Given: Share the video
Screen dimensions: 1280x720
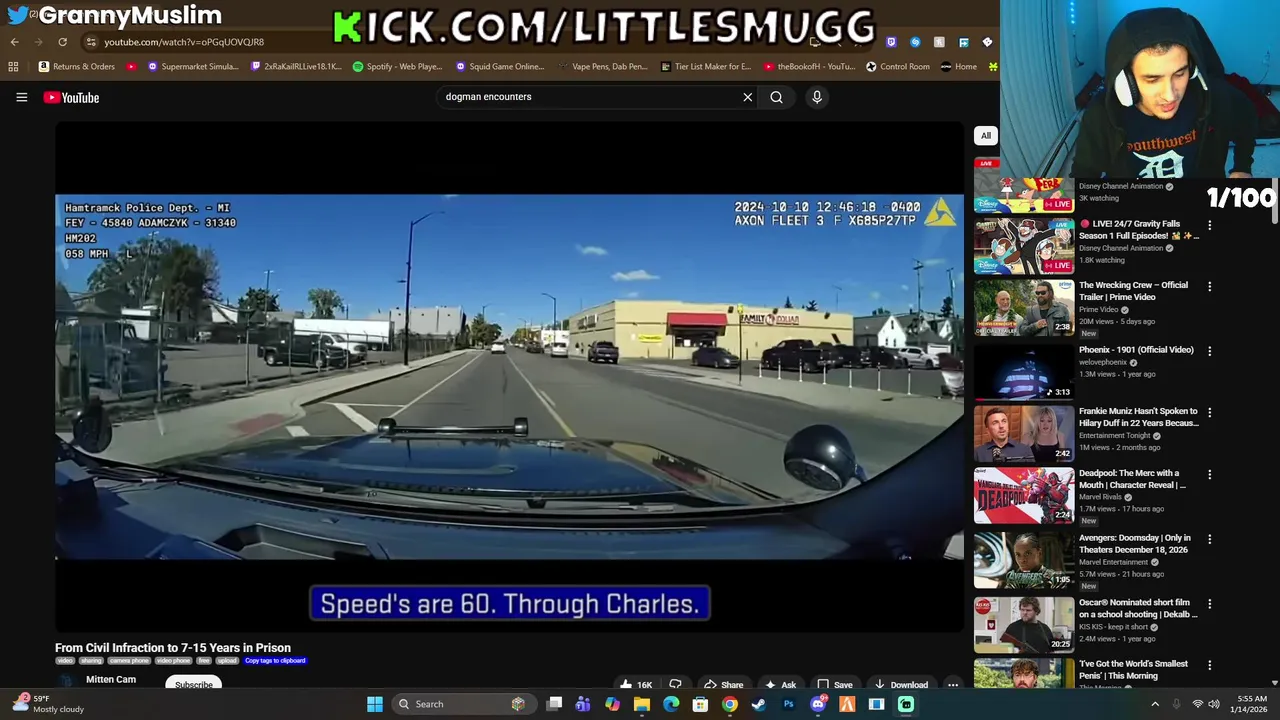Looking at the screenshot, I should pos(723,685).
